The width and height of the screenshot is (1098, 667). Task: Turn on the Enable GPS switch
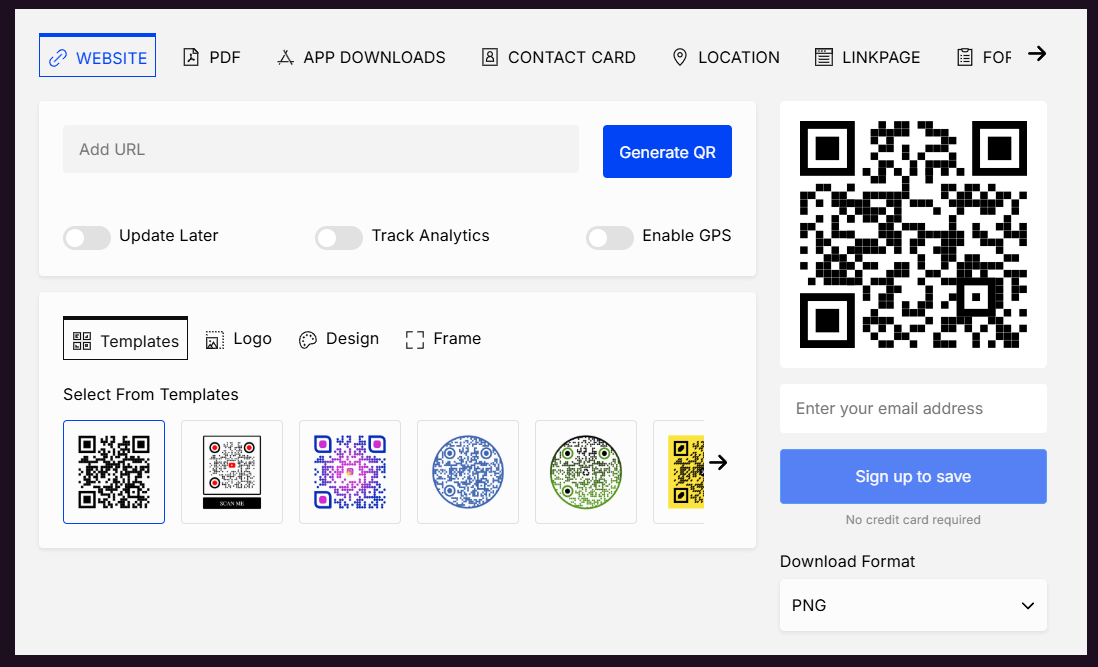(x=610, y=237)
